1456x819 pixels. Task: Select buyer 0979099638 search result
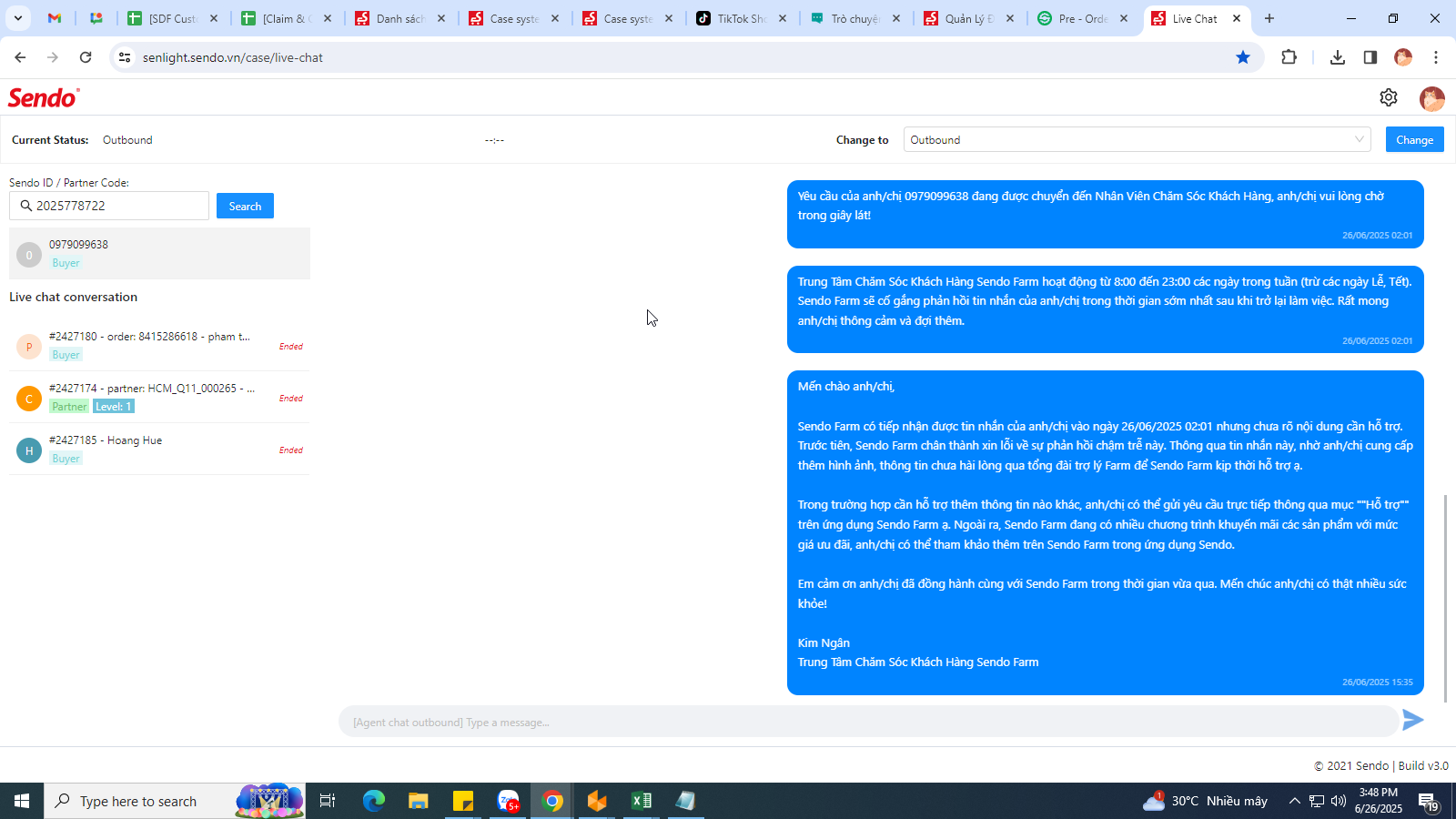[x=159, y=254]
